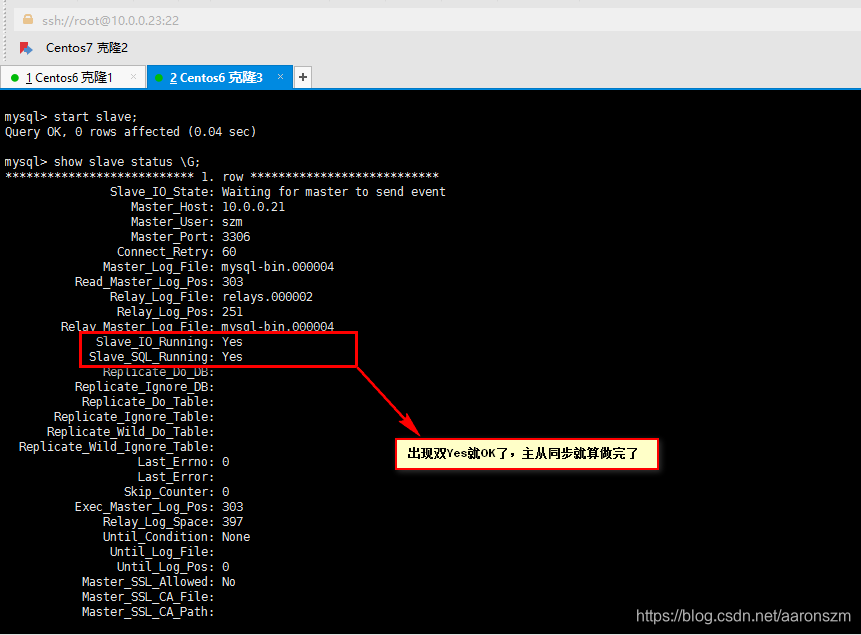Click the Master_Port value 3306
The width and height of the screenshot is (861, 635).
pos(236,237)
